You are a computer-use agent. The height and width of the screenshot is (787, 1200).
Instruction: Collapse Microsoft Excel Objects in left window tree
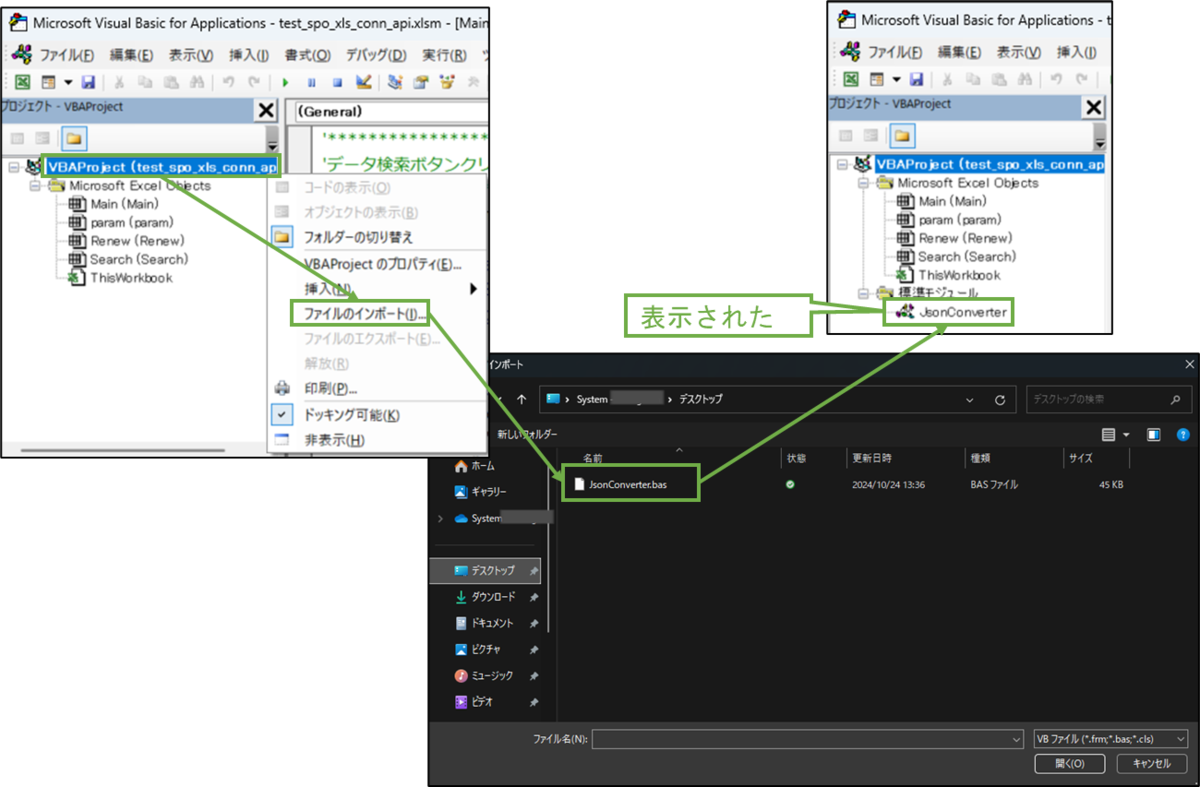coord(34,186)
